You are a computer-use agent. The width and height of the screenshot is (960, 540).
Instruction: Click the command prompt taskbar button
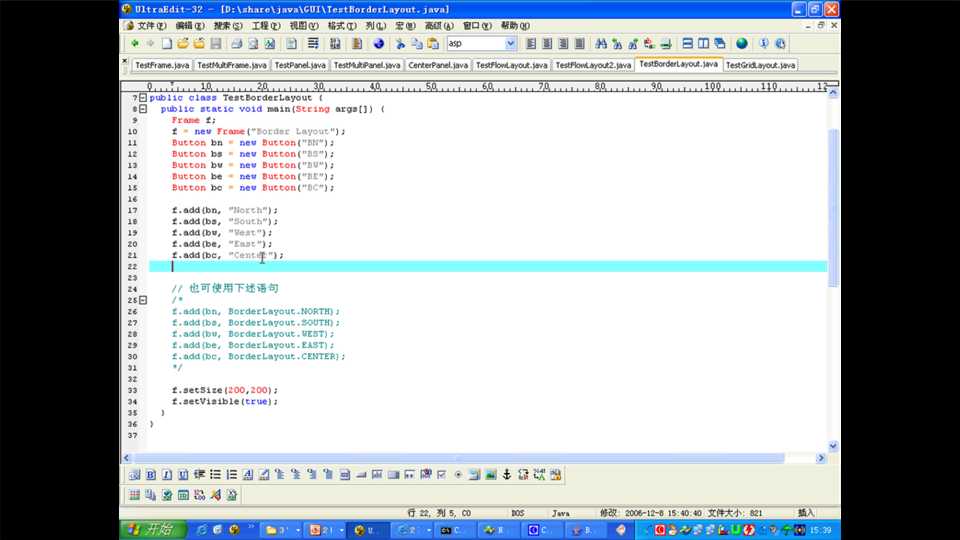pyautogui.click(x=454, y=530)
